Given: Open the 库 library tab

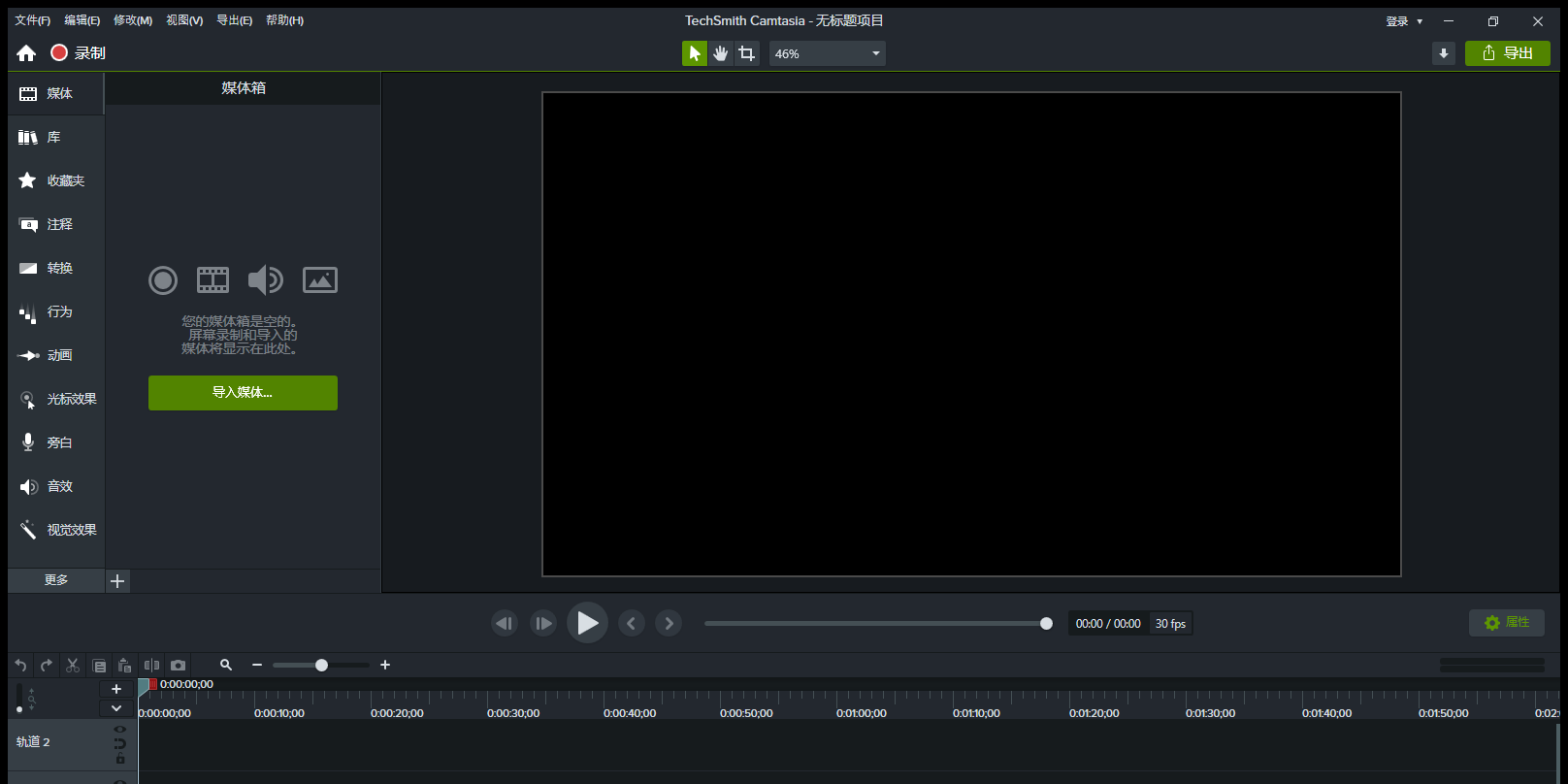Looking at the screenshot, I should coord(56,137).
